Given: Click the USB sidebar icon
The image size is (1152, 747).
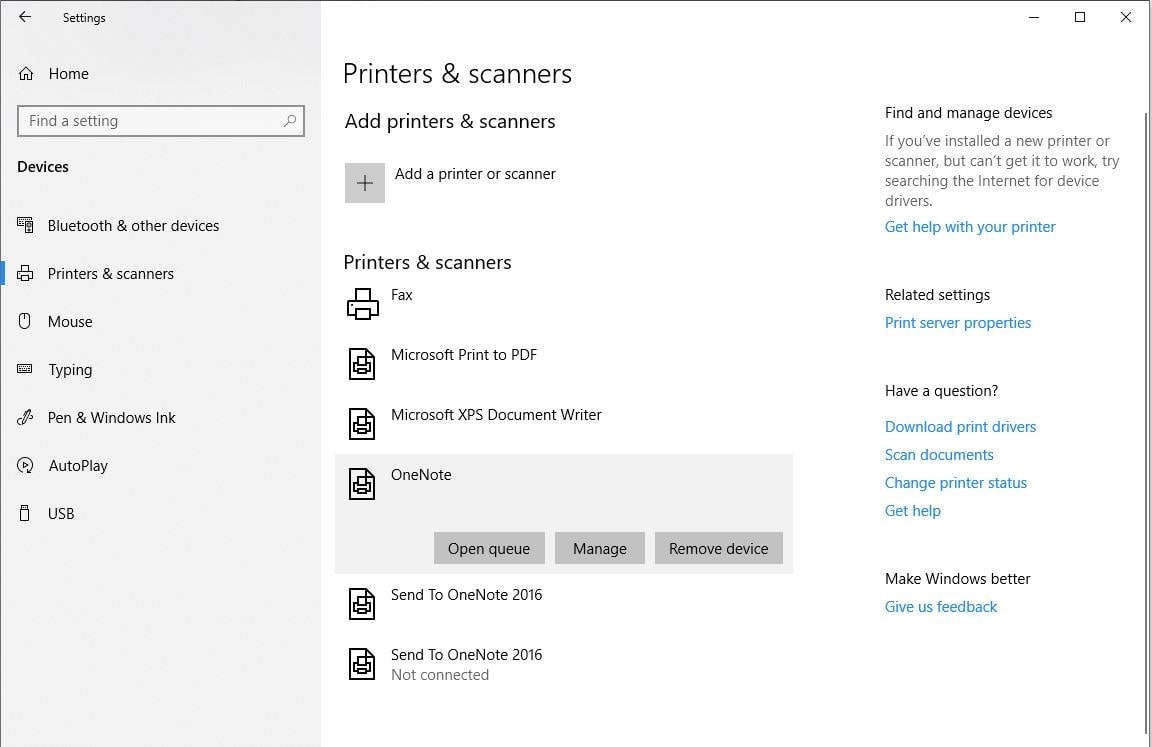Looking at the screenshot, I should click(x=24, y=513).
